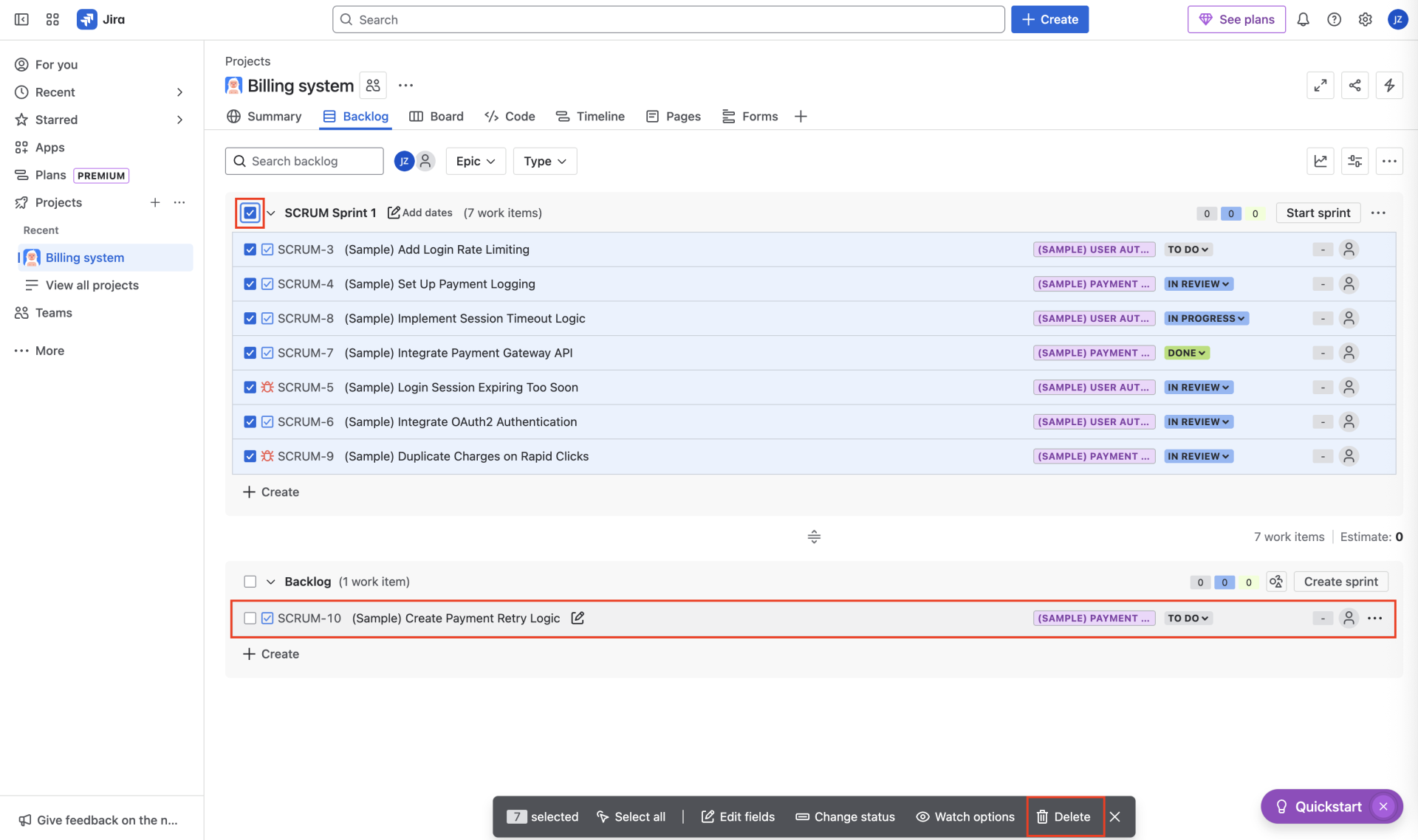1418x840 pixels.
Task: Click the automation lightning bolt icon
Action: [x=1389, y=86]
